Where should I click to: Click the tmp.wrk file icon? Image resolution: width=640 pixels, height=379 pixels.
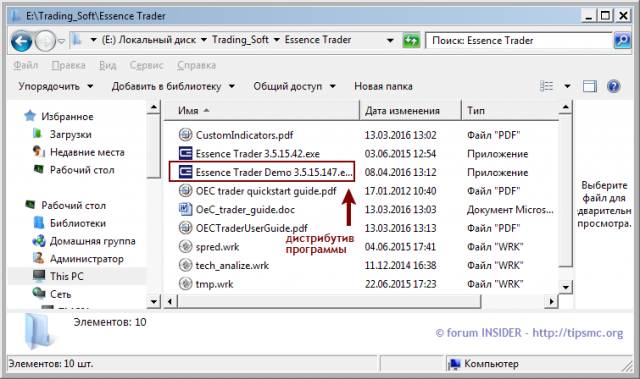[185, 284]
